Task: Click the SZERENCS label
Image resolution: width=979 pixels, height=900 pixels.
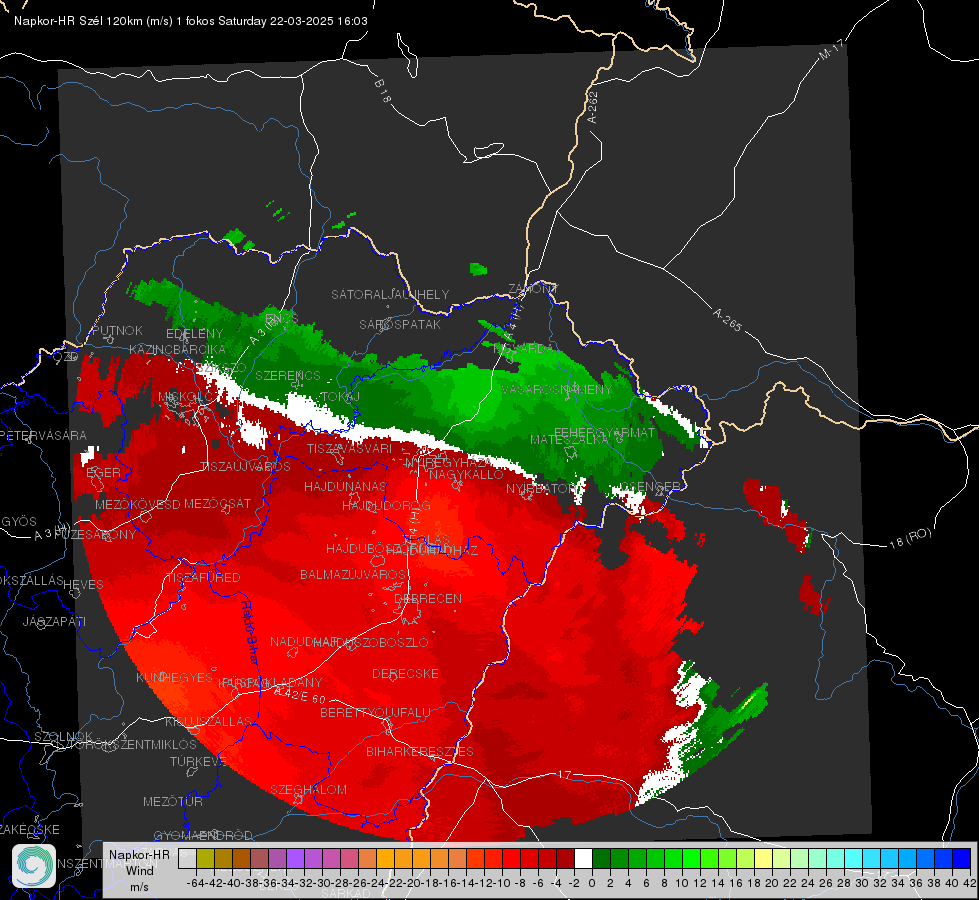Action: pyautogui.click(x=288, y=375)
